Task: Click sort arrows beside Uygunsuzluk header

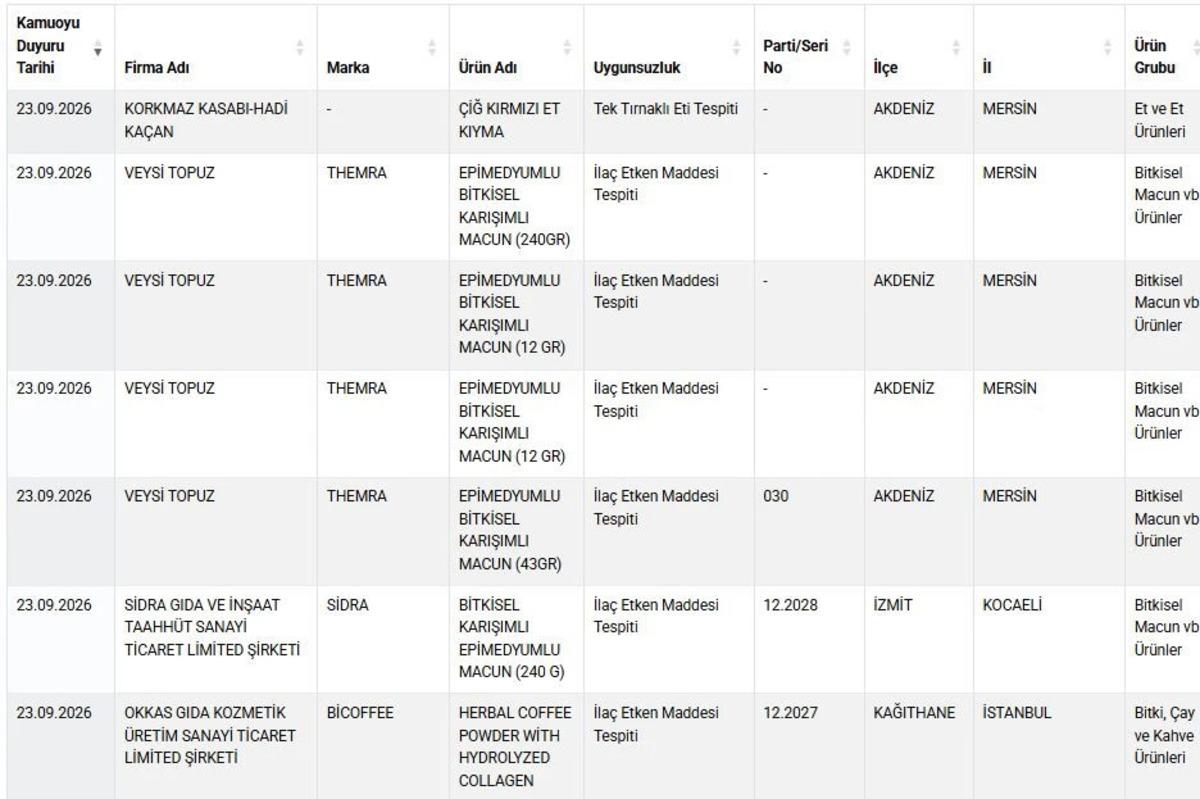Action: coord(737,46)
